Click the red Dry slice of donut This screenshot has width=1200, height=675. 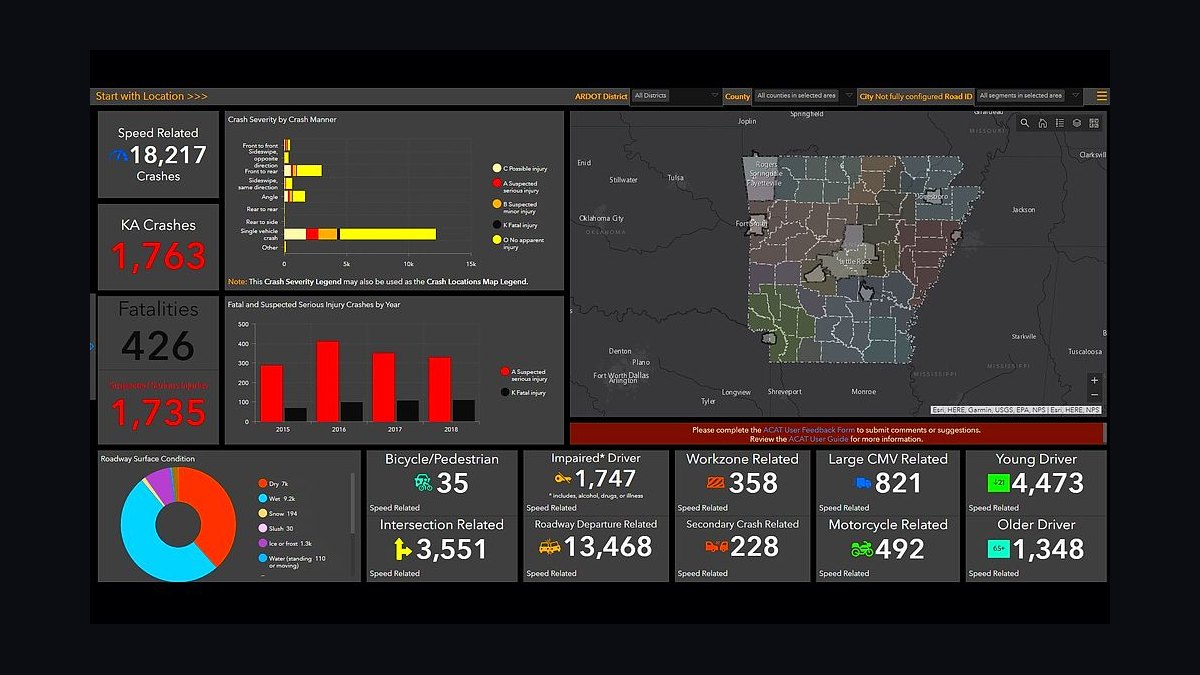[x=218, y=510]
